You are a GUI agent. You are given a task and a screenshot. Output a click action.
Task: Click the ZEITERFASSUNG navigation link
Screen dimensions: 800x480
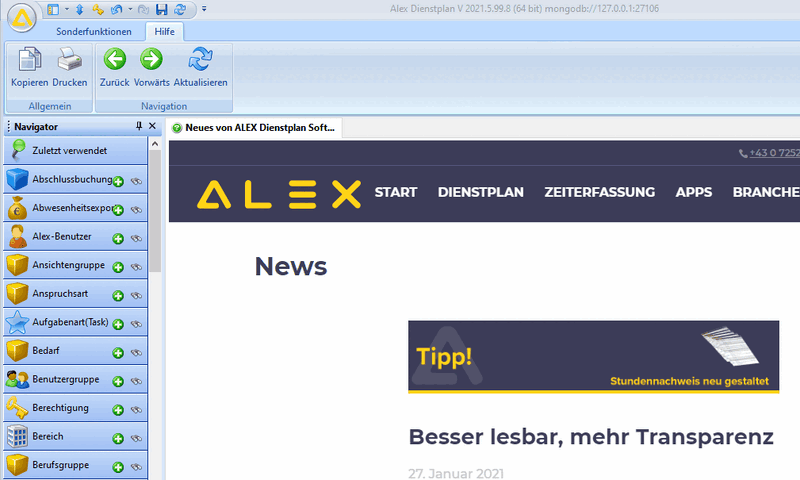tap(599, 192)
